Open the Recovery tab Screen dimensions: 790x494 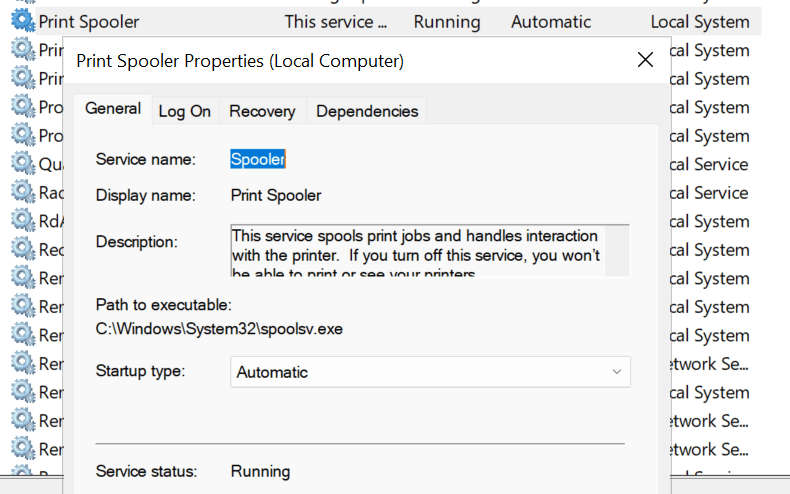[x=262, y=111]
